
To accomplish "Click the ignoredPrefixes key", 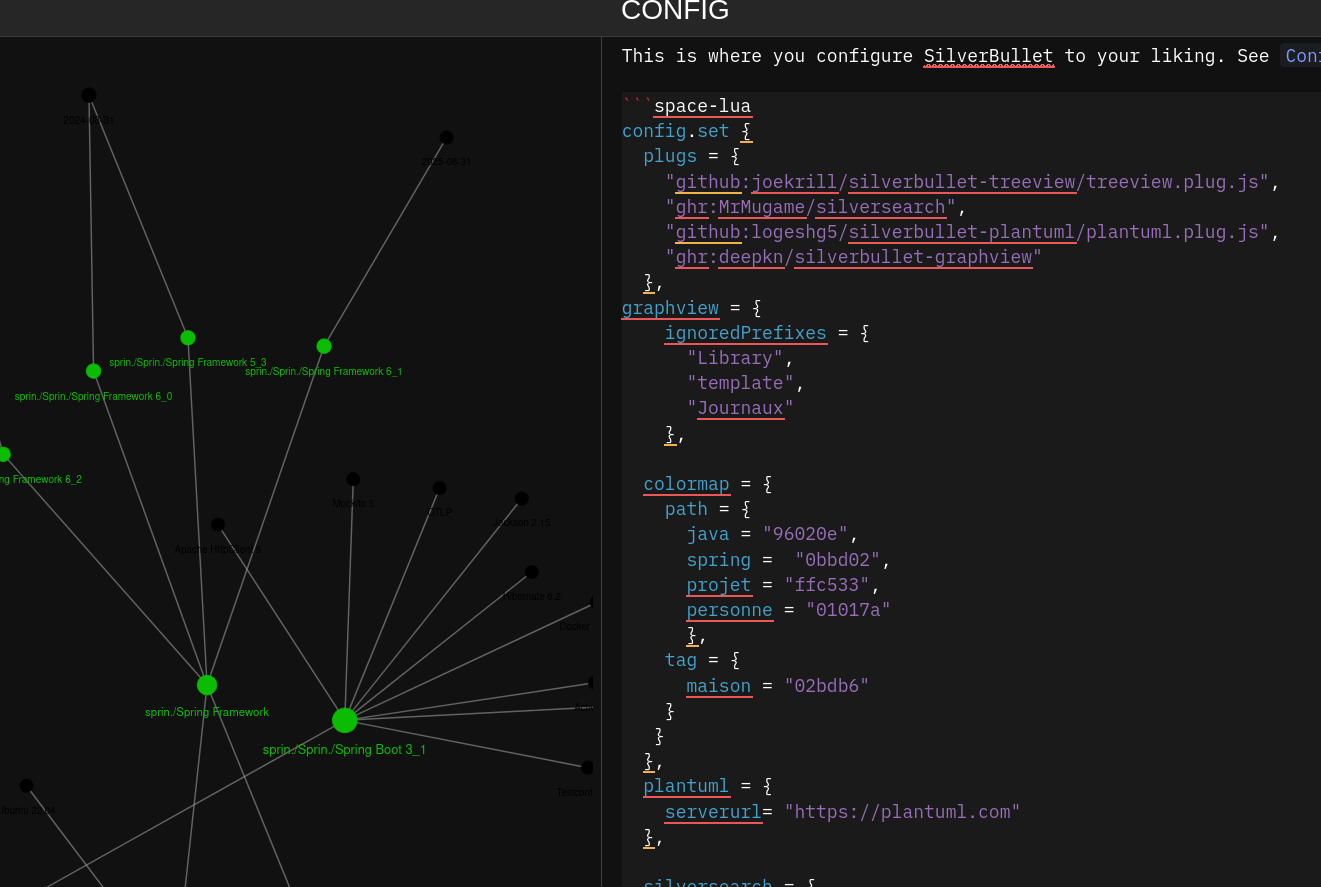I will click(746, 333).
